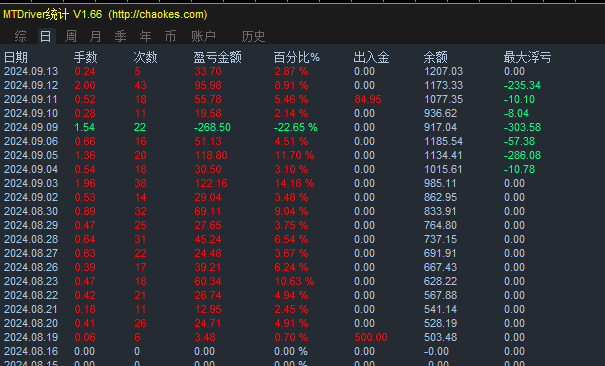
Task: Click the 14.16 % percentage cell
Action: [294, 183]
